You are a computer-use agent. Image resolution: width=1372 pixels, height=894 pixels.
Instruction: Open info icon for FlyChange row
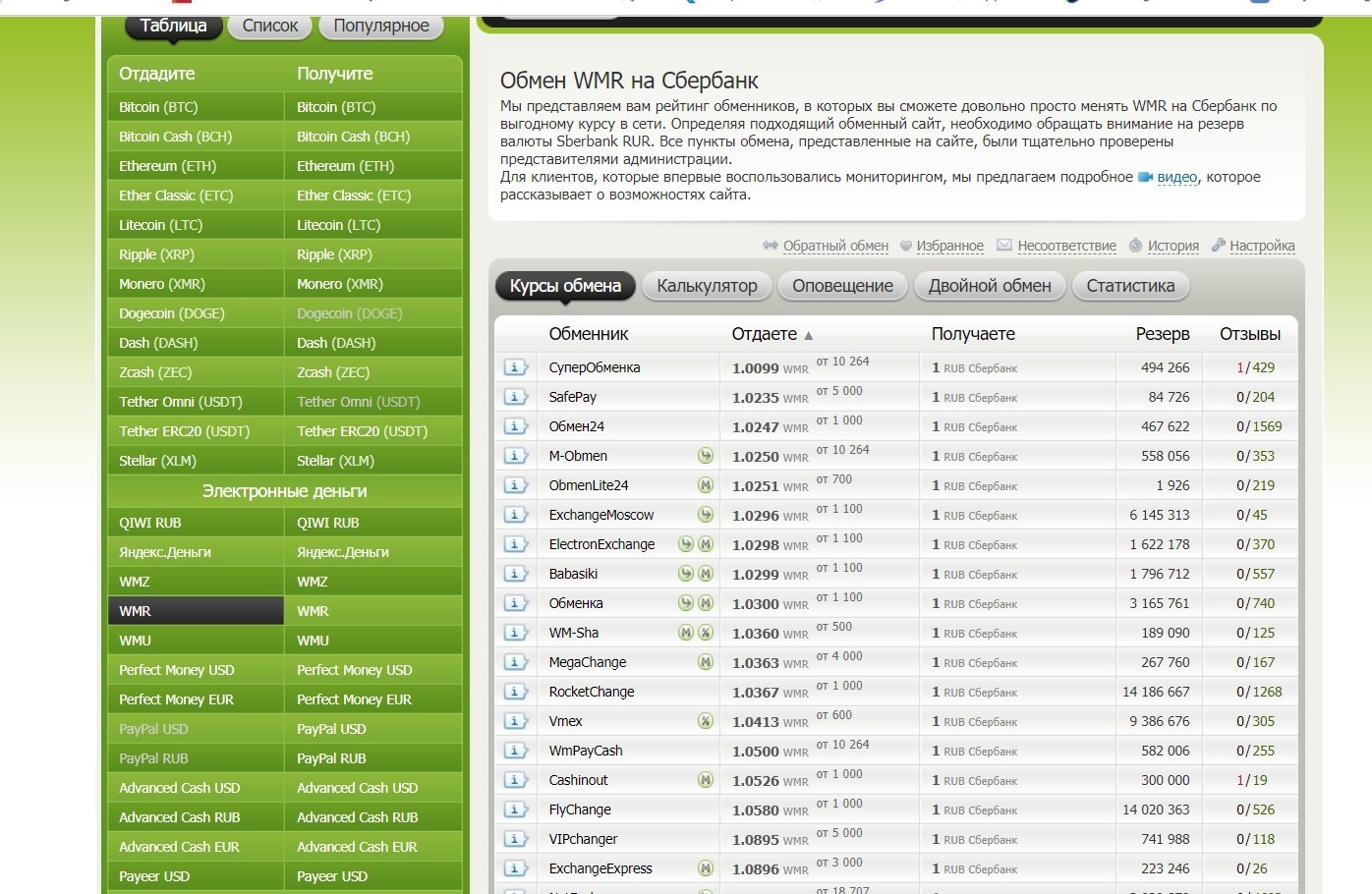tap(515, 810)
